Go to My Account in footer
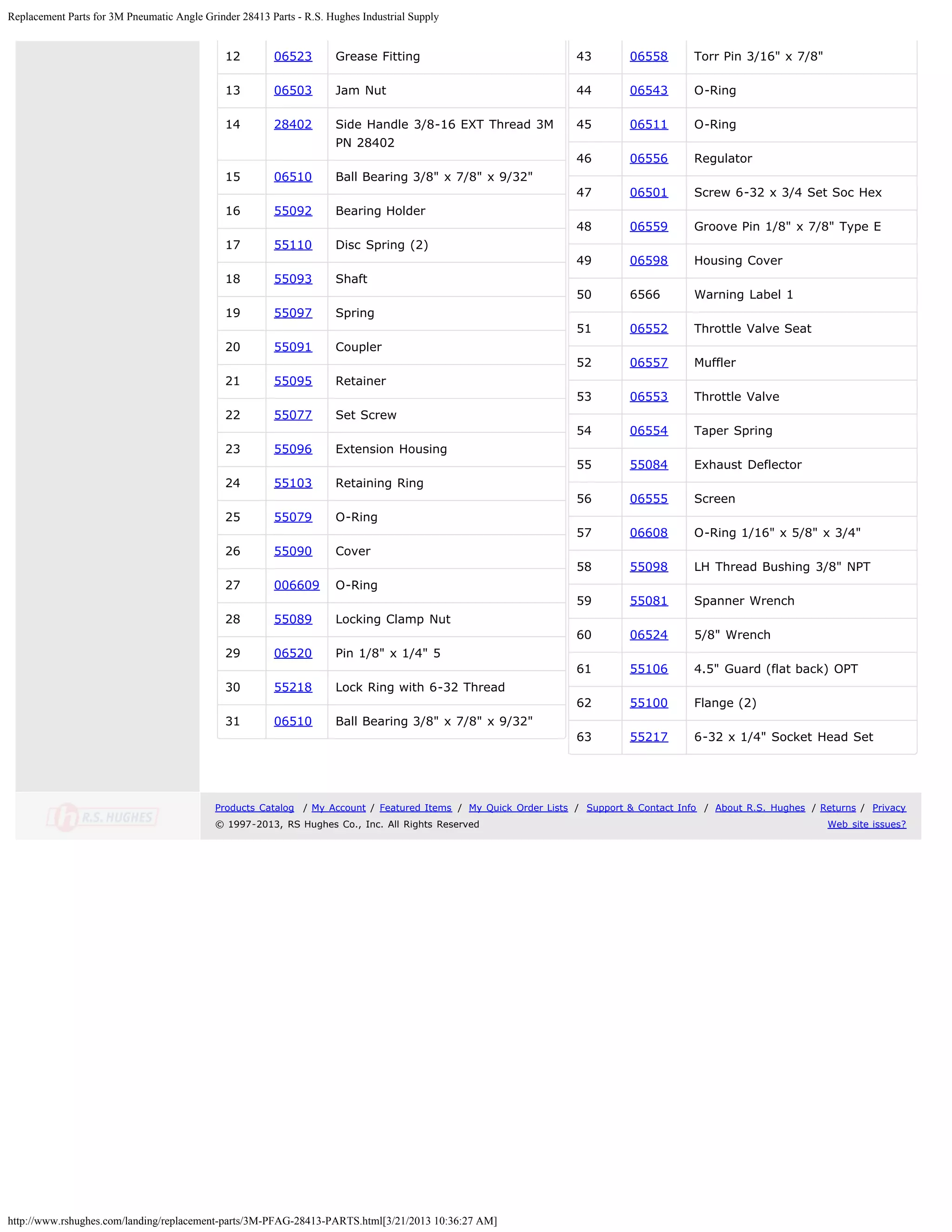Image resolution: width=952 pixels, height=1232 pixels. 338,808
